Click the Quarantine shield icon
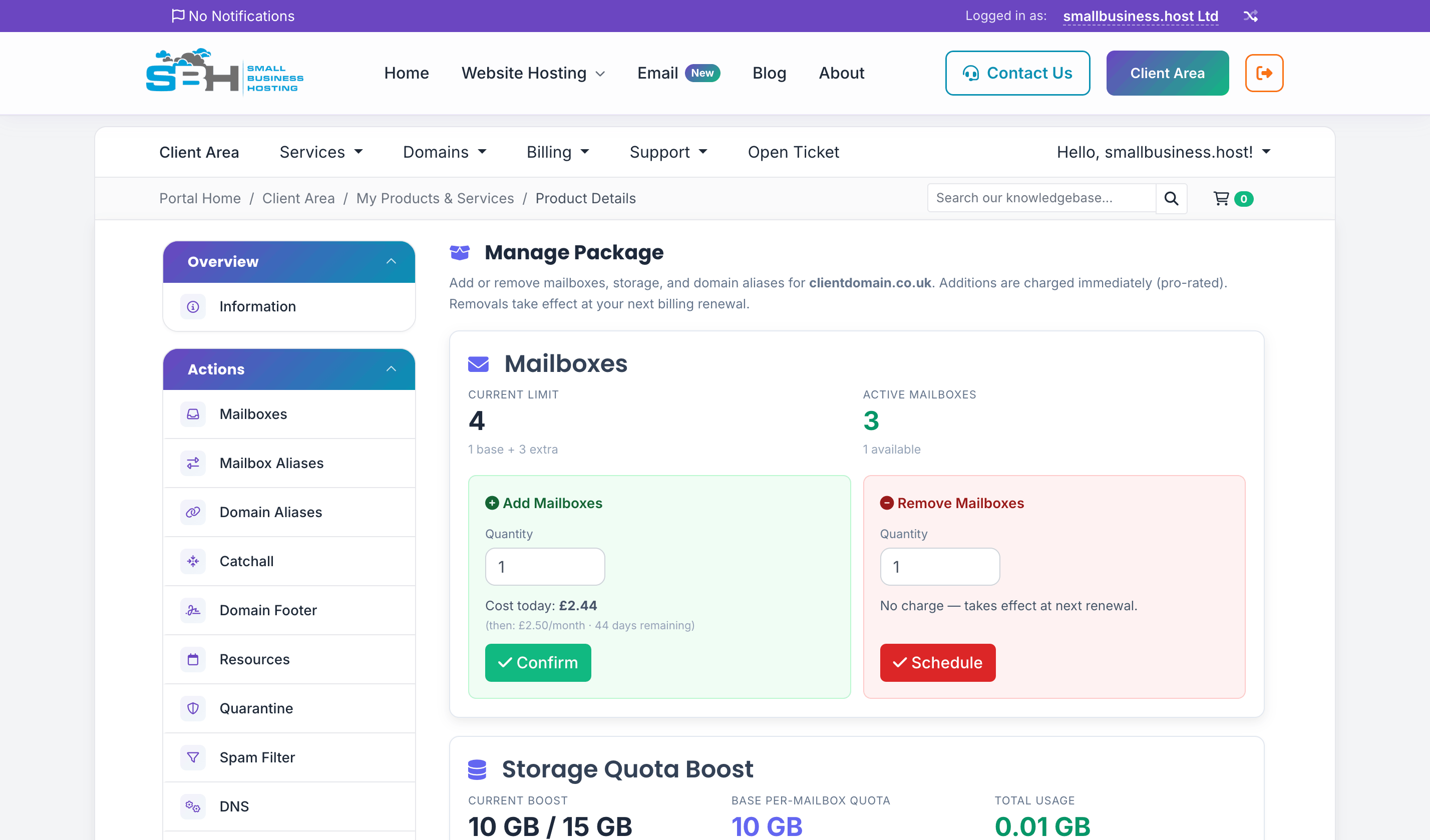This screenshot has height=840, width=1430. pyautogui.click(x=193, y=708)
